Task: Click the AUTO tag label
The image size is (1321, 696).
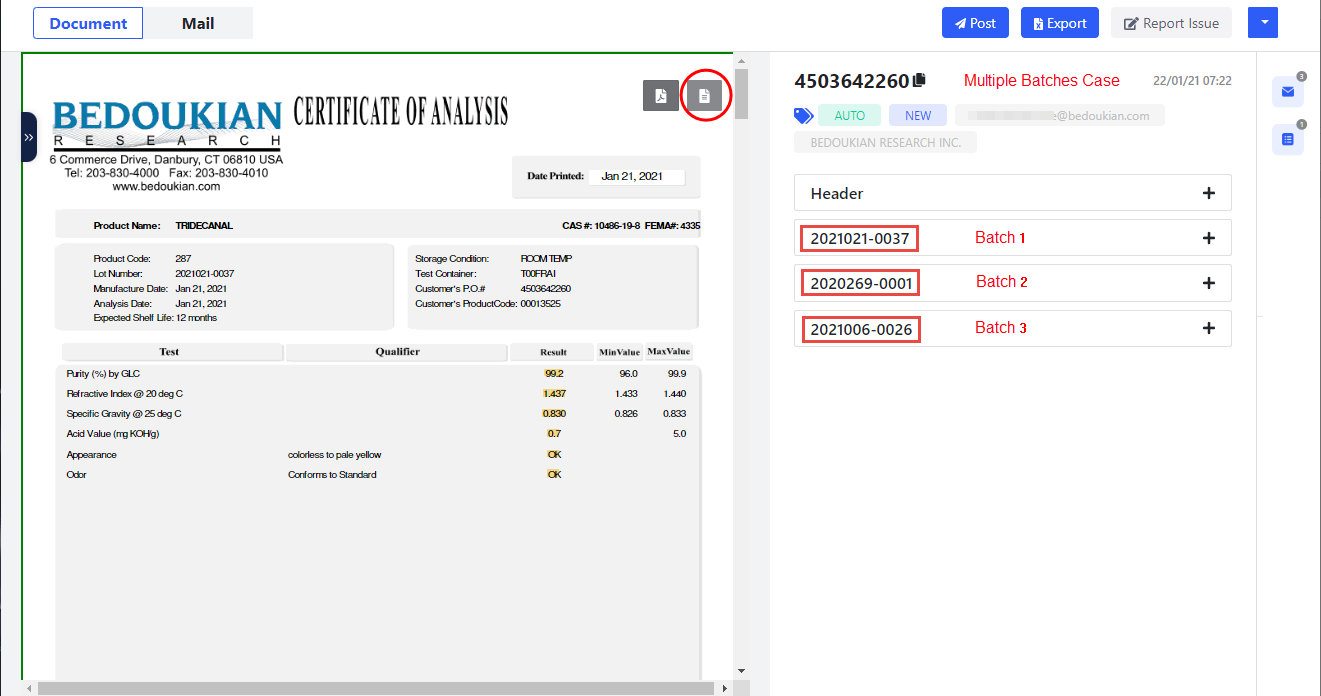Action: click(849, 116)
